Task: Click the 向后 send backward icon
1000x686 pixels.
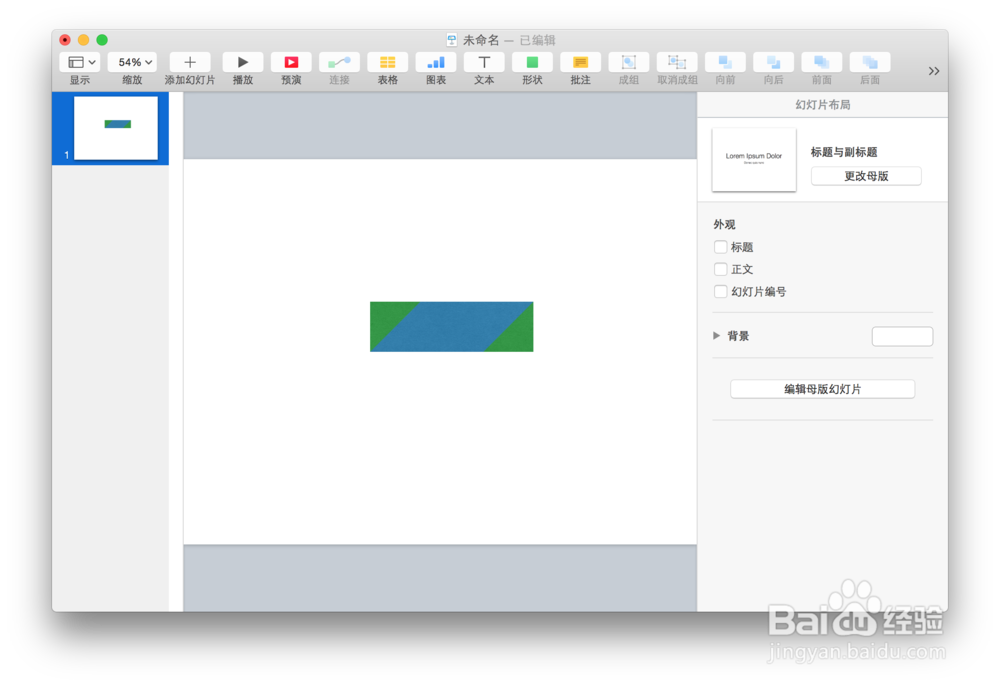Action: pos(774,62)
